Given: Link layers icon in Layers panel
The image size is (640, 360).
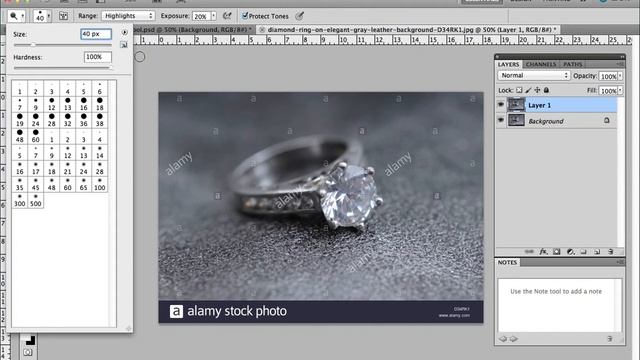Looking at the screenshot, I should coord(529,251).
